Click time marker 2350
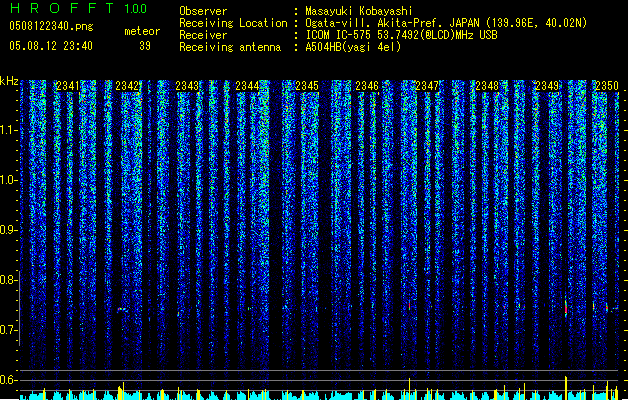The height and width of the screenshot is (400, 629). coord(607,86)
